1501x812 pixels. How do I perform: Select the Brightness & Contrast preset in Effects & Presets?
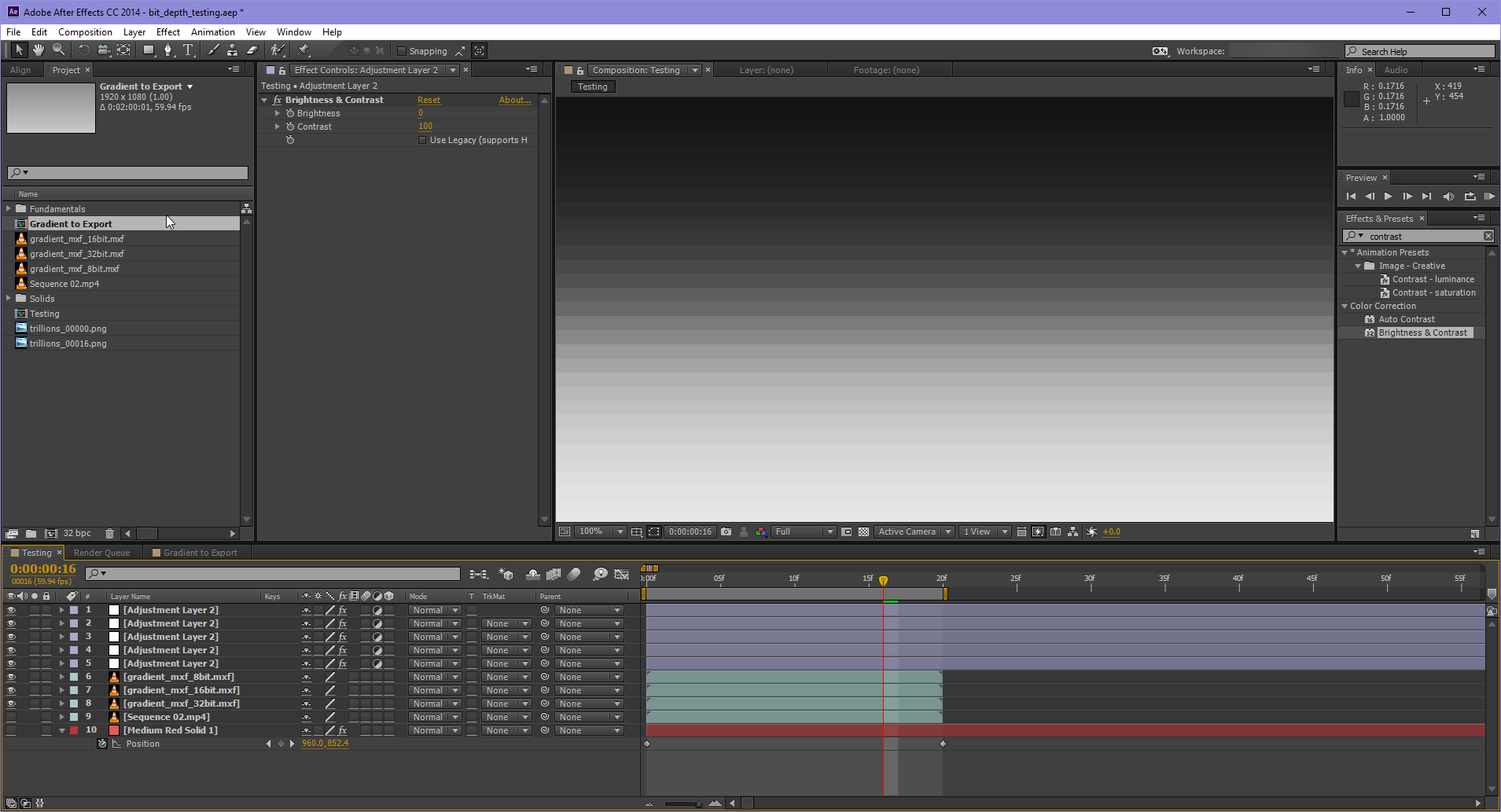[x=1423, y=332]
